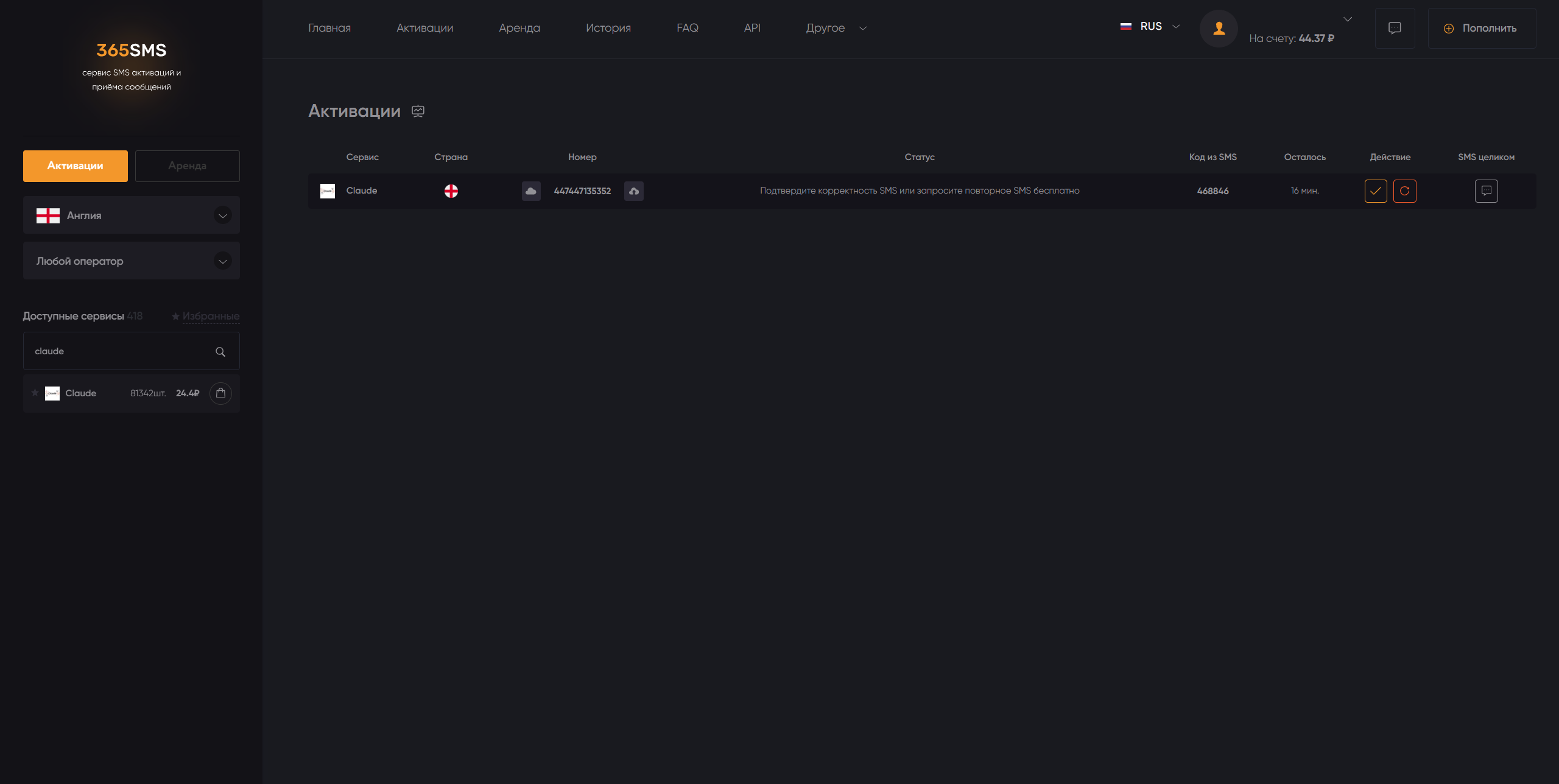This screenshot has height=784, width=1559.
Task: Open the FAQ page
Action: tap(688, 28)
